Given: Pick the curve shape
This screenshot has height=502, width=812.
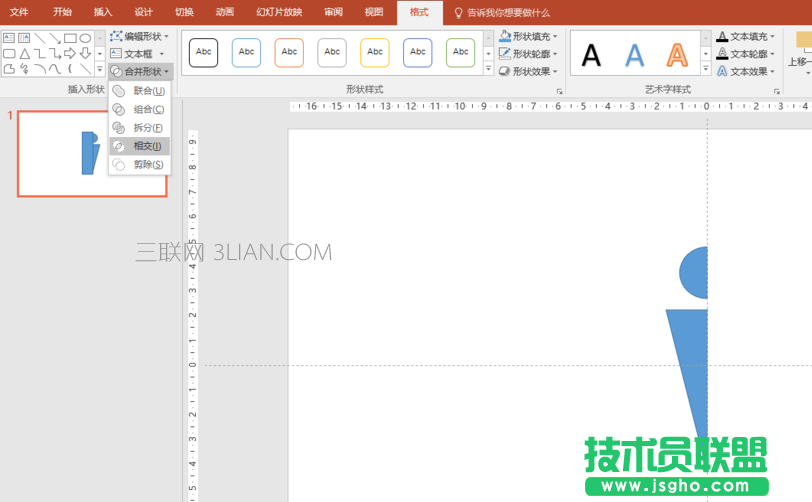Looking at the screenshot, I should (55, 69).
